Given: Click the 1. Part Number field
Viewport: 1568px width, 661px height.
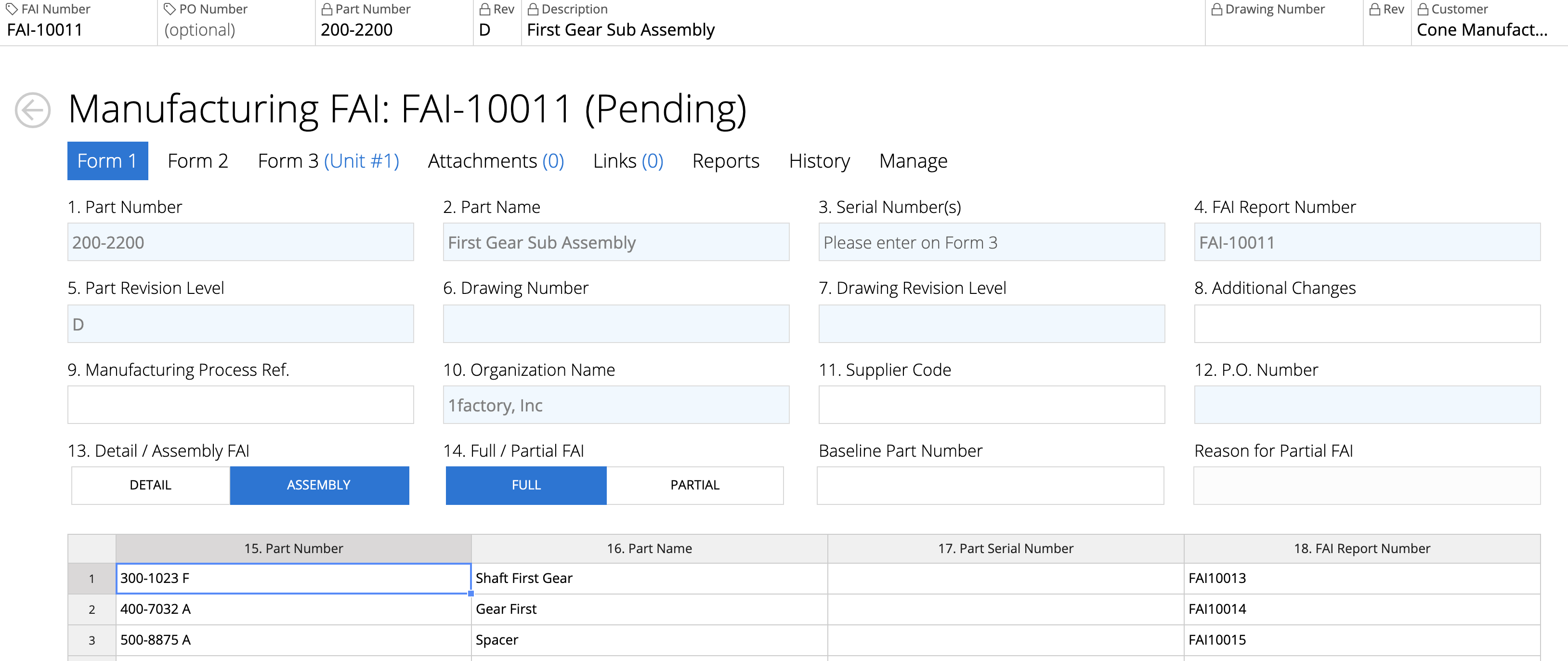Looking at the screenshot, I should [240, 242].
